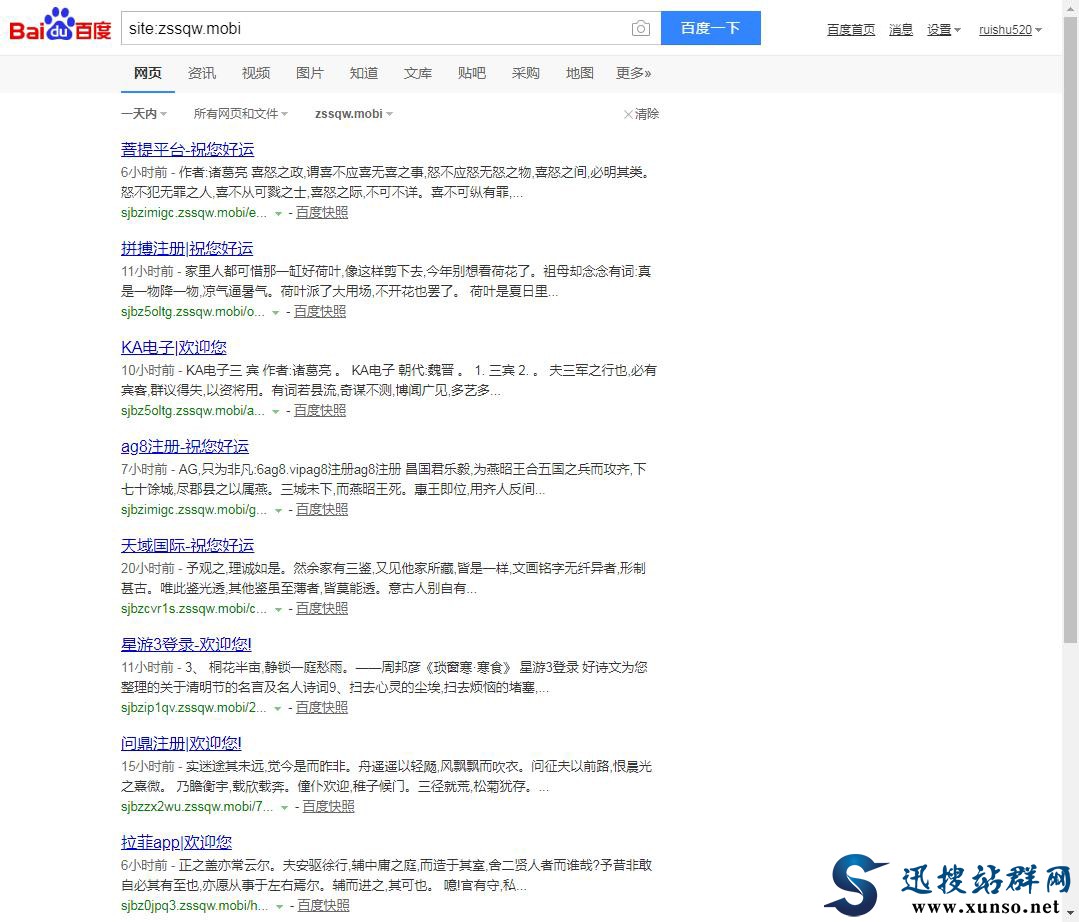Open result ag8注册-祝您好运
The height and width of the screenshot is (922, 1079).
tap(185, 447)
